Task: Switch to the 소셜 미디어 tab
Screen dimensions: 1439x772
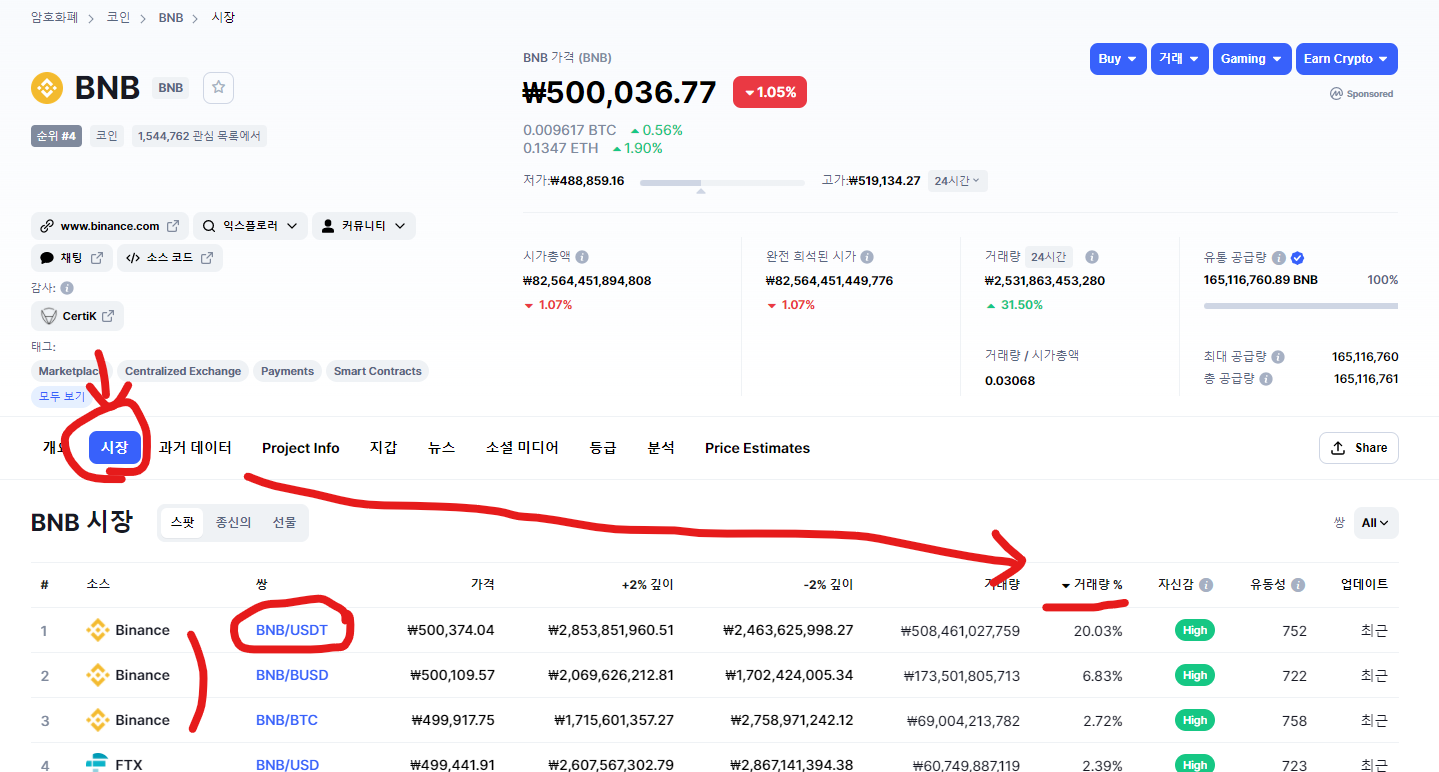Action: click(522, 448)
